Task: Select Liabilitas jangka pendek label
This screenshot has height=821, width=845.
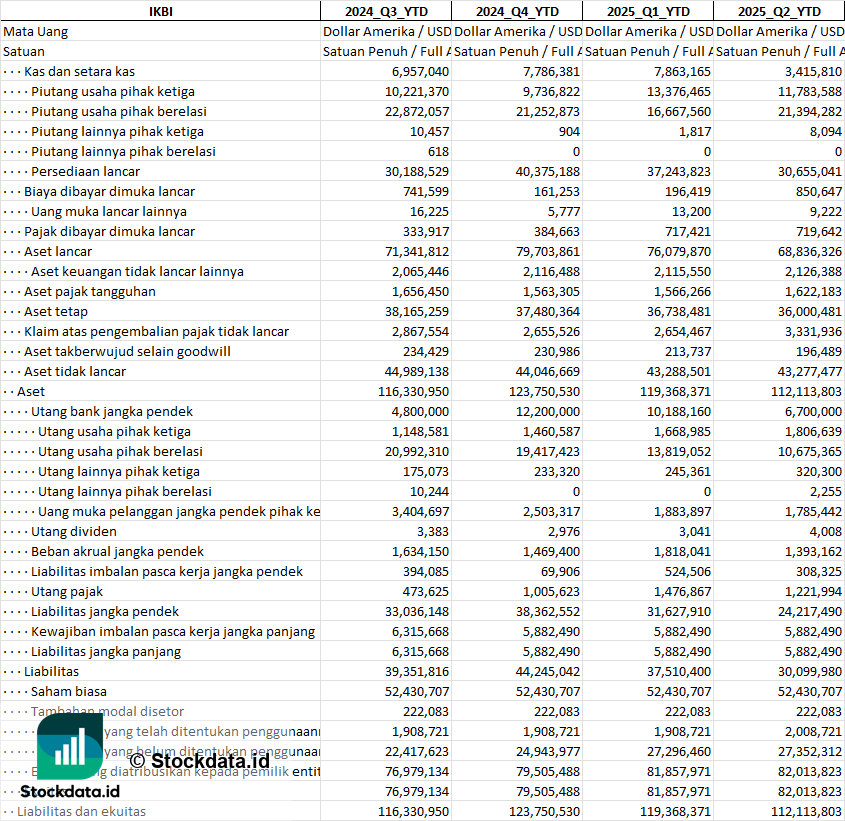Action: [105, 611]
